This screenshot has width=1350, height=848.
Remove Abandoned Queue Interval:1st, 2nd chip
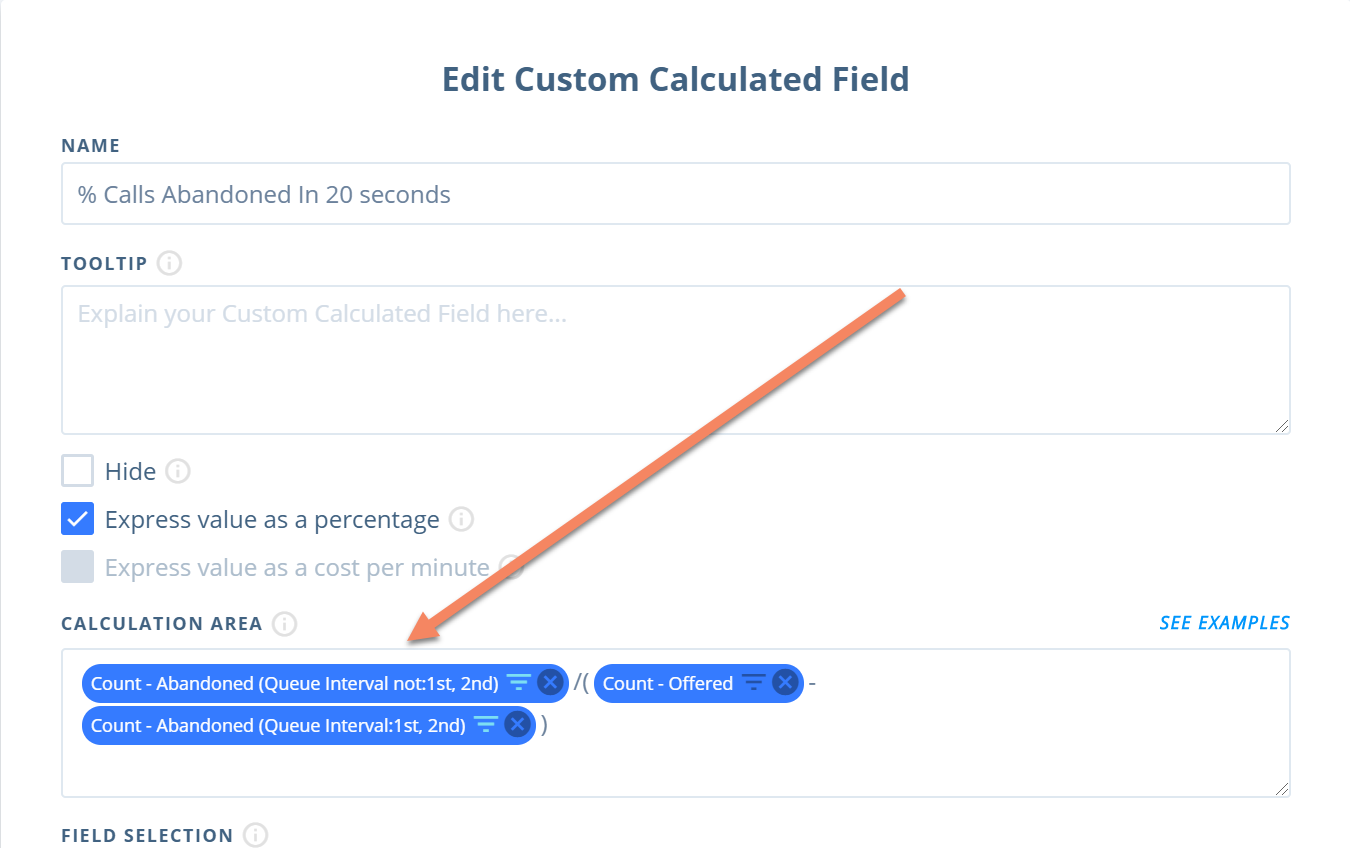pos(517,725)
